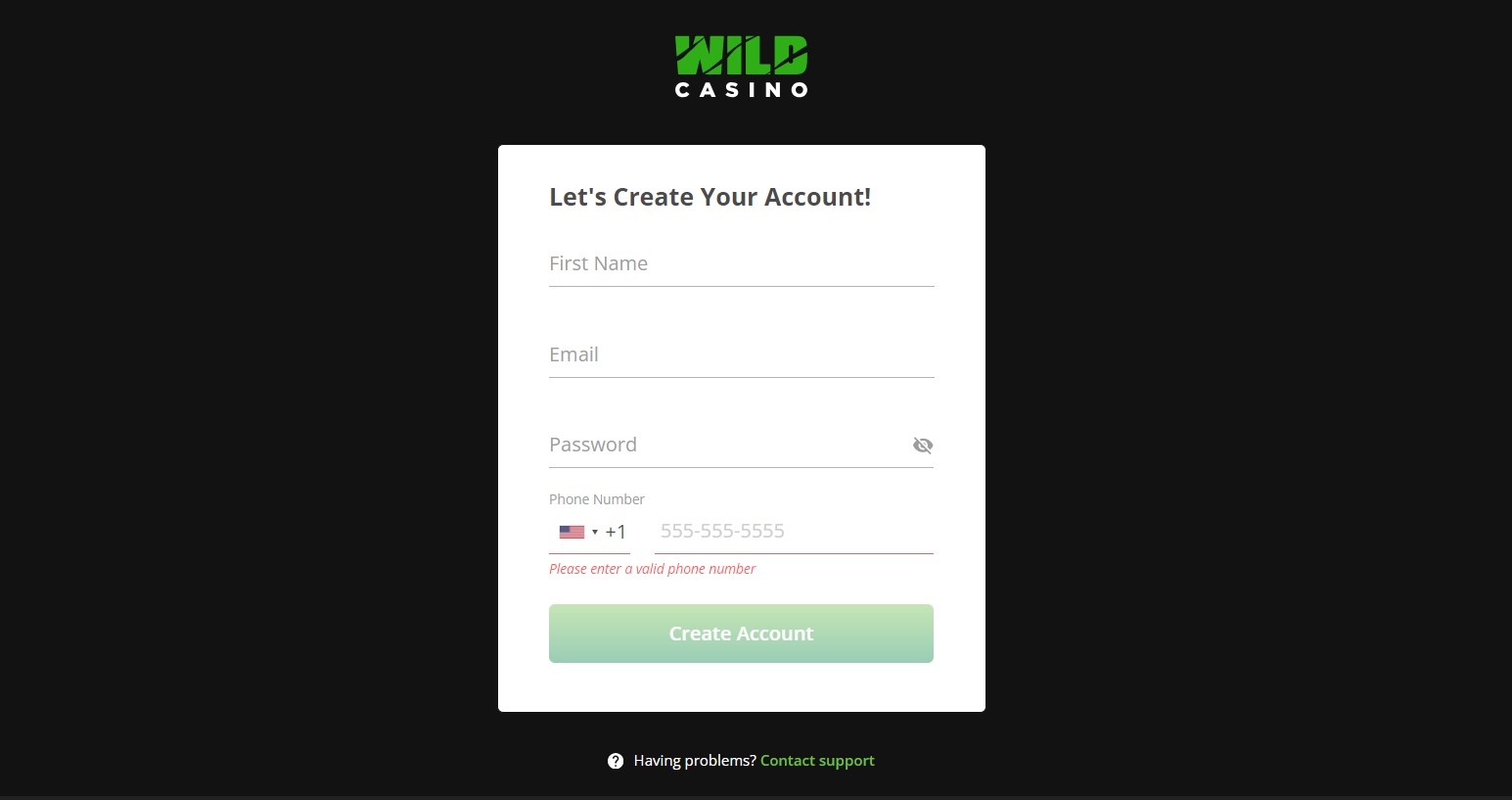Select the Email input field

(x=741, y=355)
